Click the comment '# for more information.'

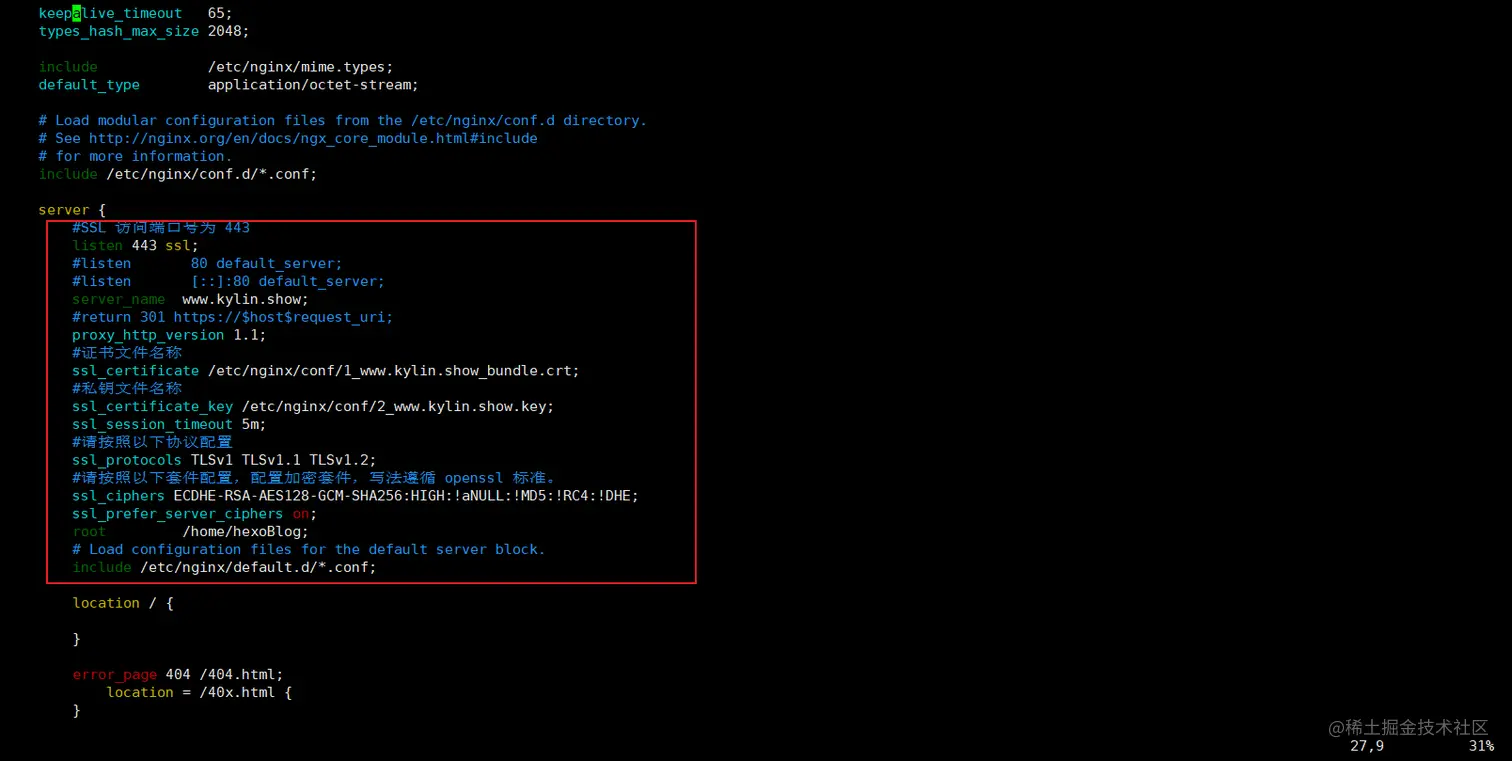135,156
